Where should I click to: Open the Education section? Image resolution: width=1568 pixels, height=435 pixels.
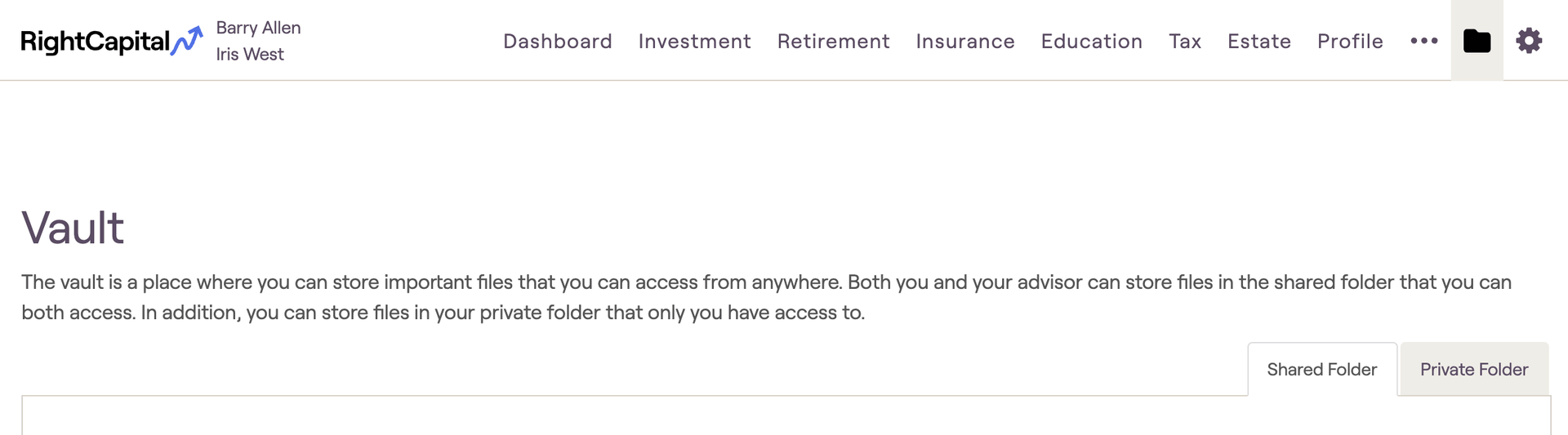click(1091, 41)
